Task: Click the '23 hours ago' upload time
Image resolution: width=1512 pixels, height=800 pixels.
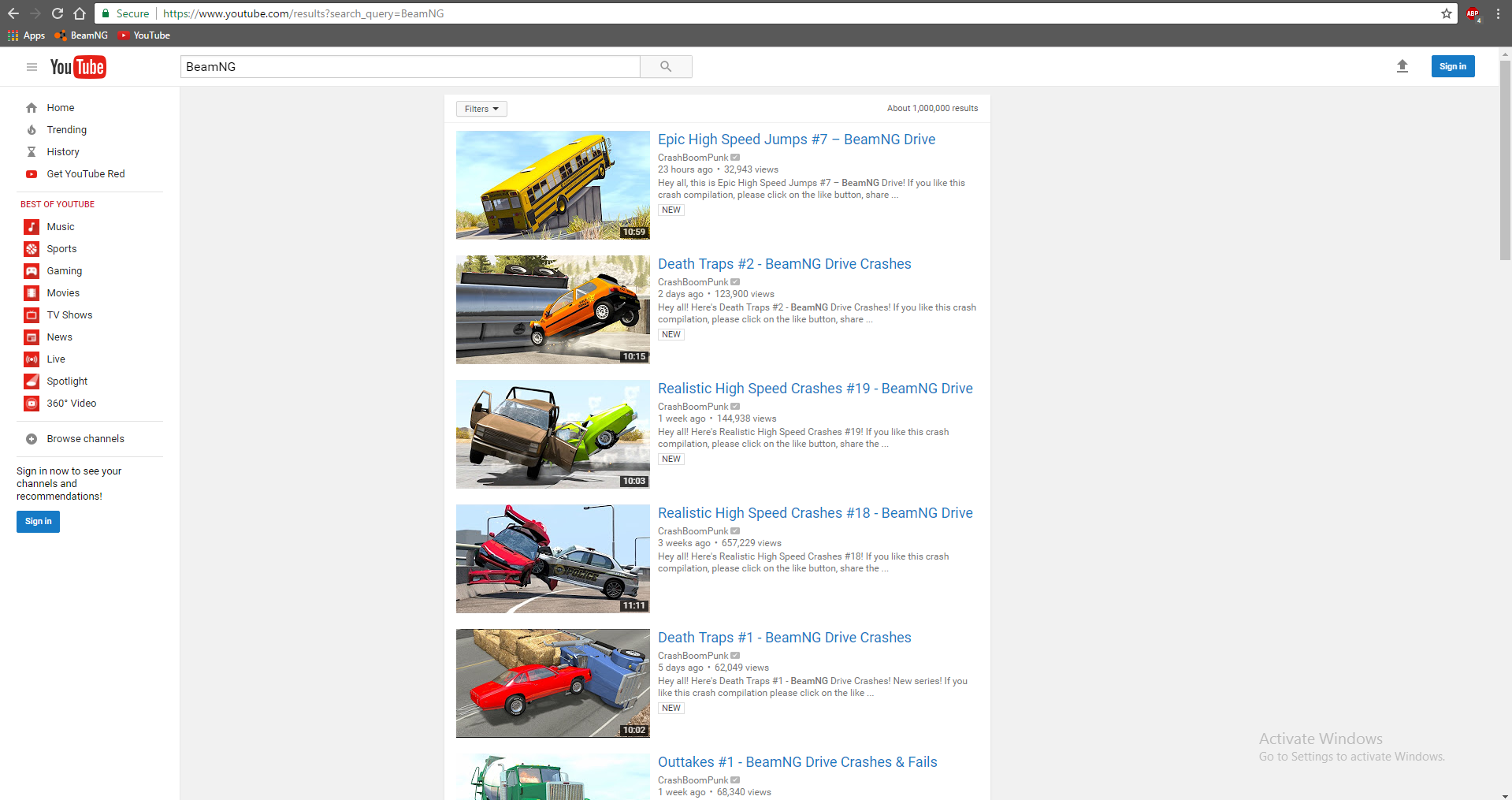Action: pyautogui.click(x=685, y=169)
